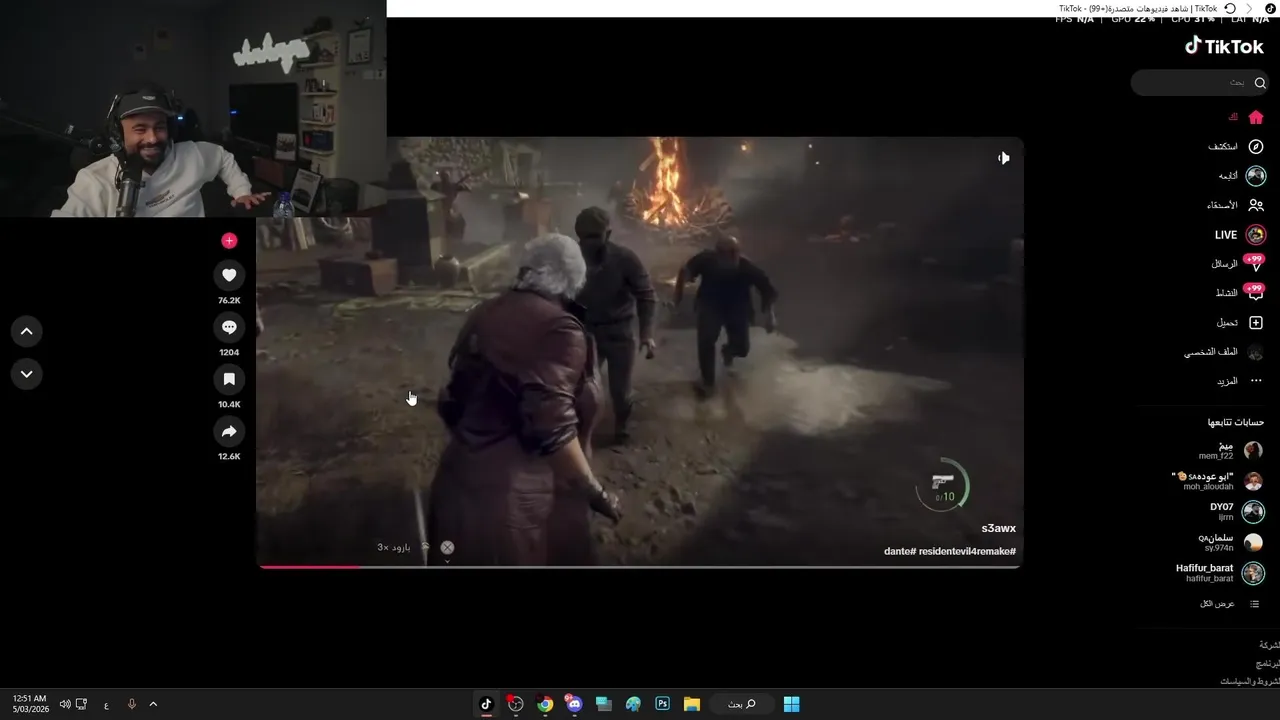Open the volume control in the system tray

65,704
